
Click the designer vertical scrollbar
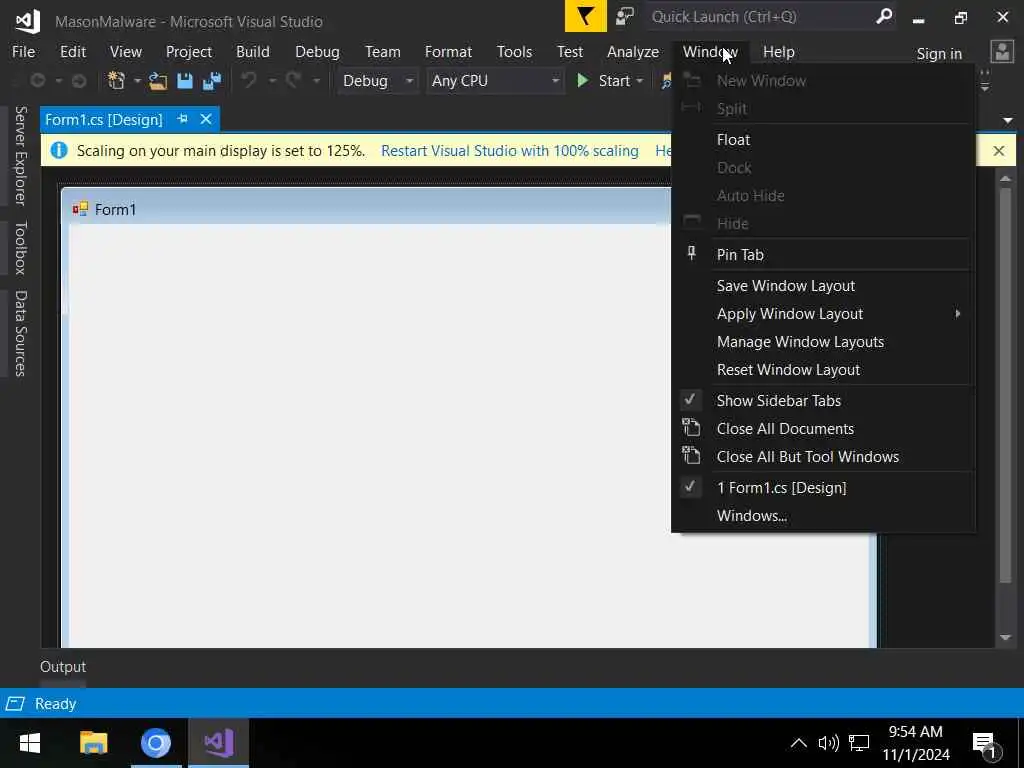point(1005,385)
